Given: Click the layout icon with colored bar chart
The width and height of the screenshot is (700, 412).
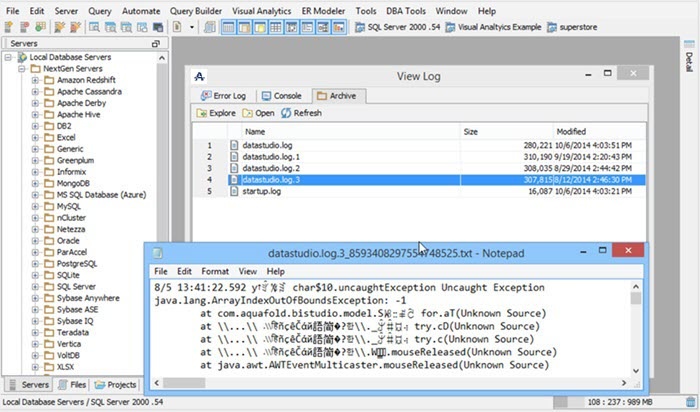Looking at the screenshot, I should tap(339, 27).
